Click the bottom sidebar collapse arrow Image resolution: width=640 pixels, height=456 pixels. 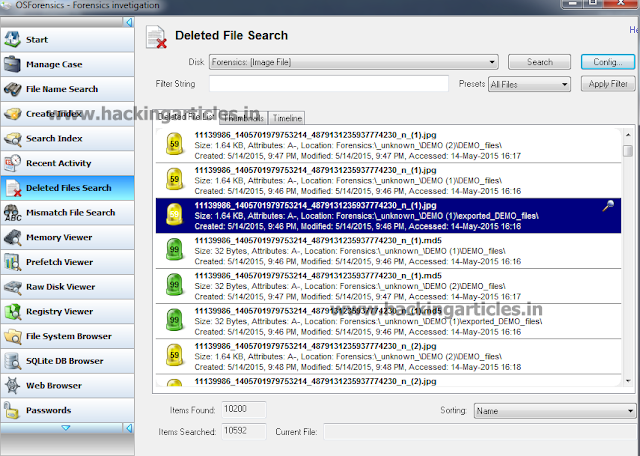click(129, 428)
